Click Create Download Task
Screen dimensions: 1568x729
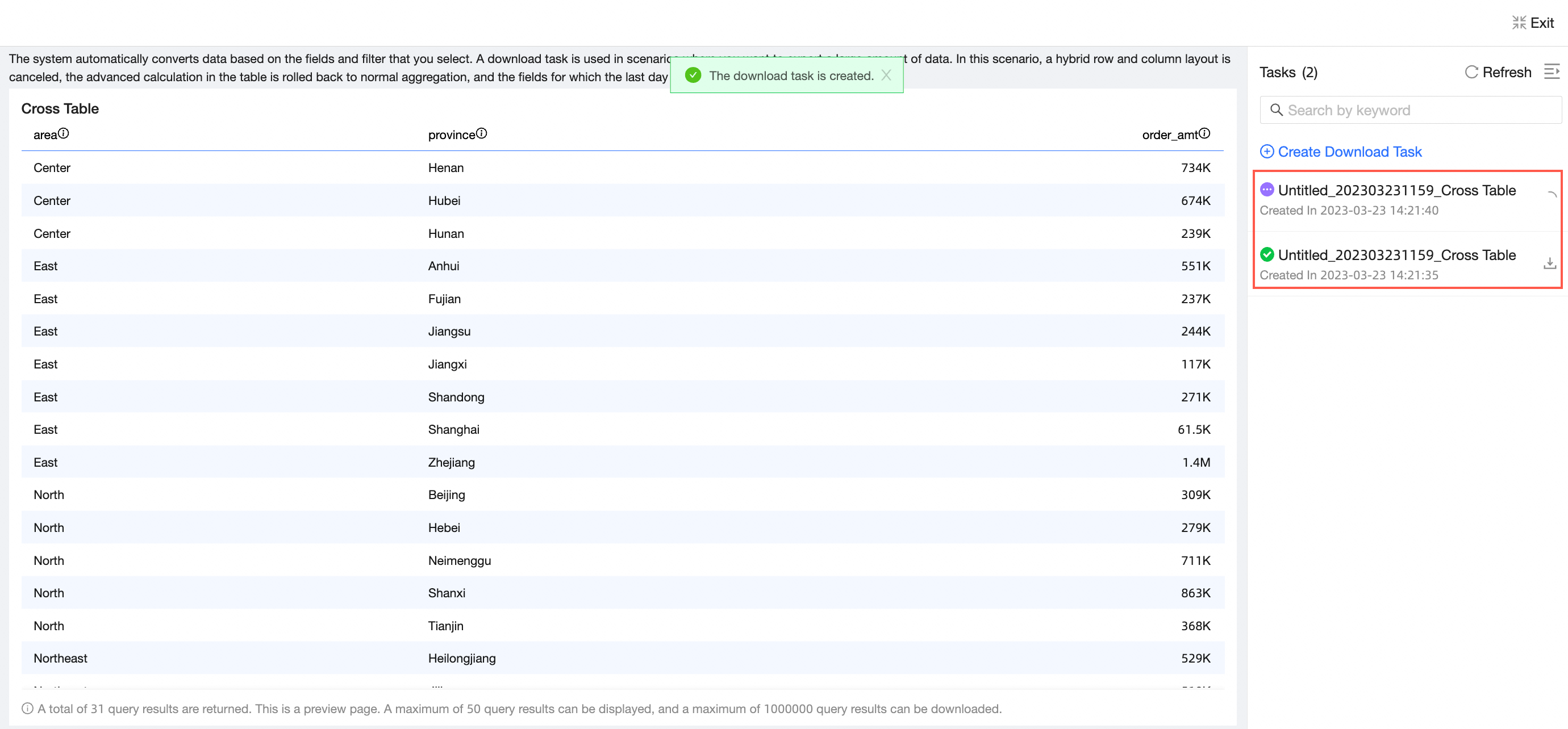1341,152
